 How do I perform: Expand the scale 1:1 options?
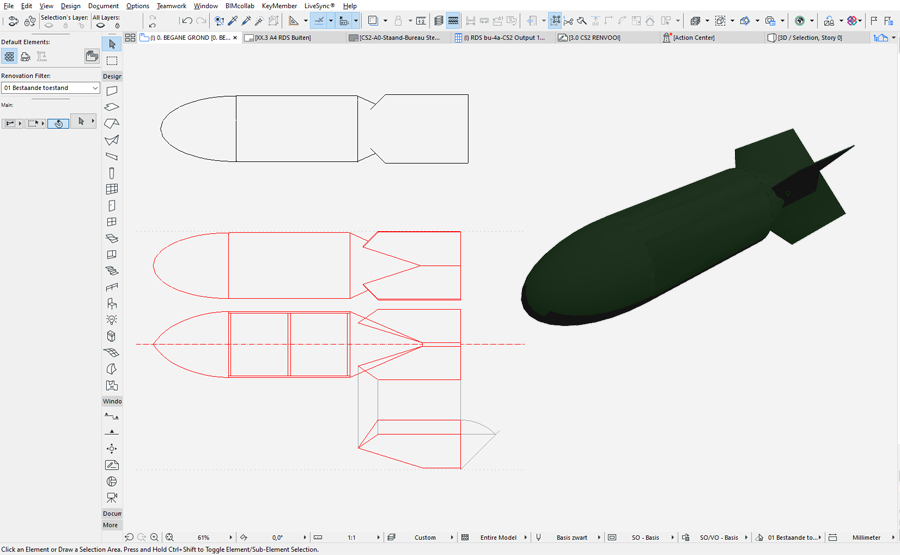coord(378,537)
